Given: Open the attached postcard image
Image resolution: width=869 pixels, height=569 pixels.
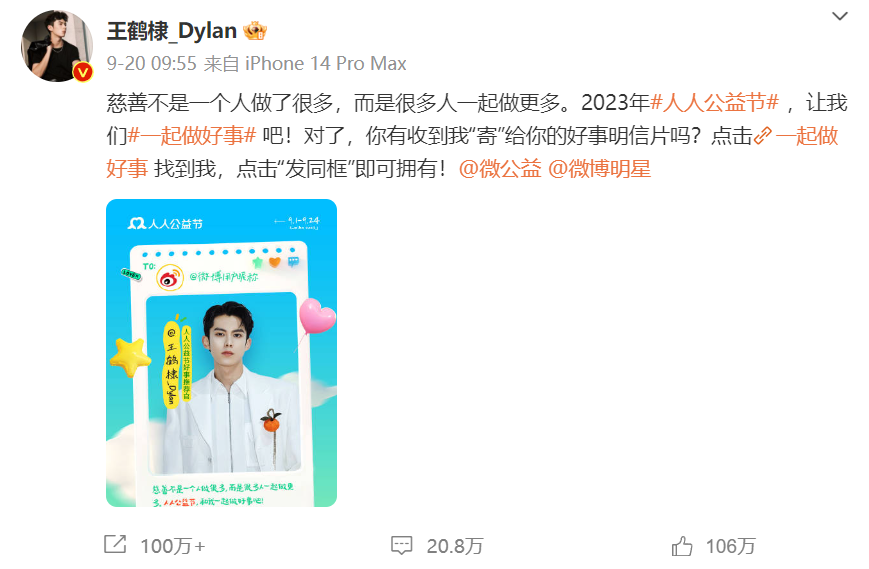Looking at the screenshot, I should (x=221, y=353).
